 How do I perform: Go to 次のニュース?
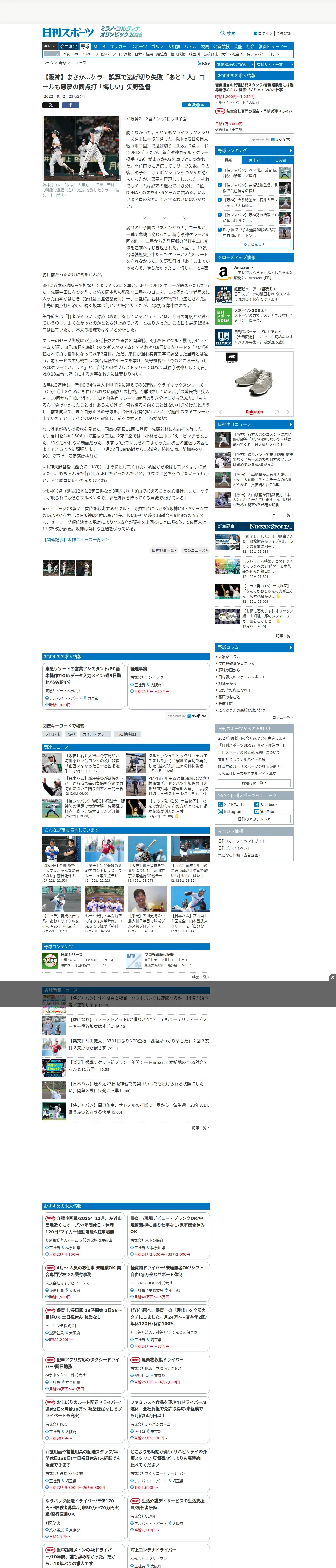coord(195,550)
